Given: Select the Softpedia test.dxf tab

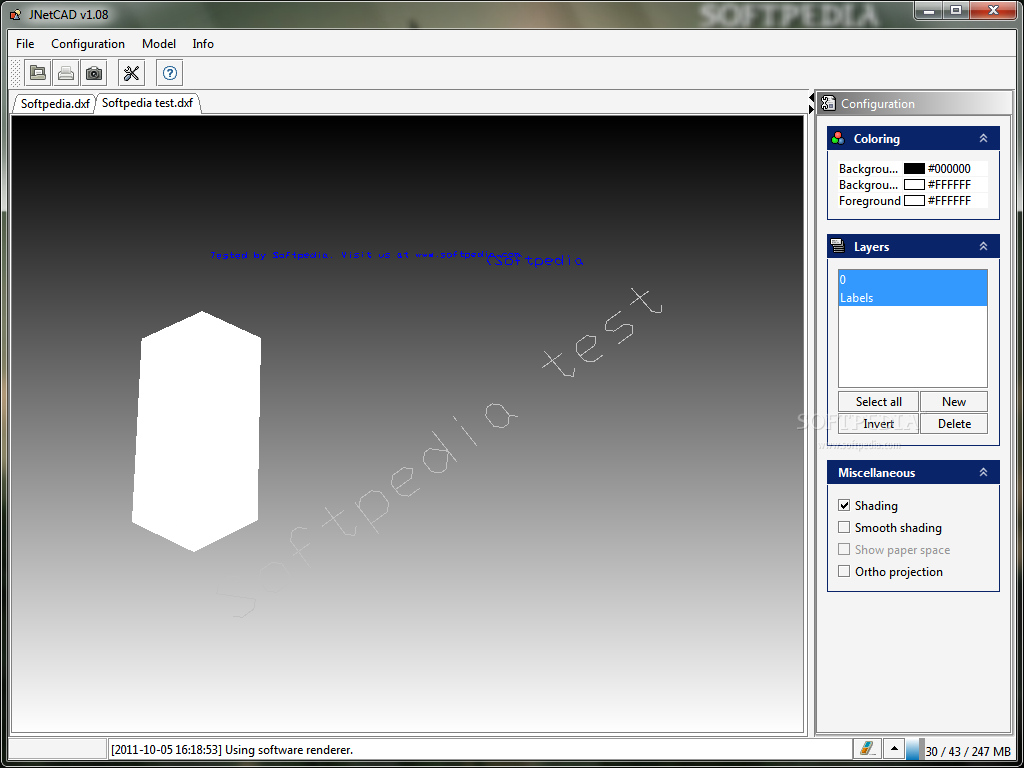Looking at the screenshot, I should coord(148,103).
